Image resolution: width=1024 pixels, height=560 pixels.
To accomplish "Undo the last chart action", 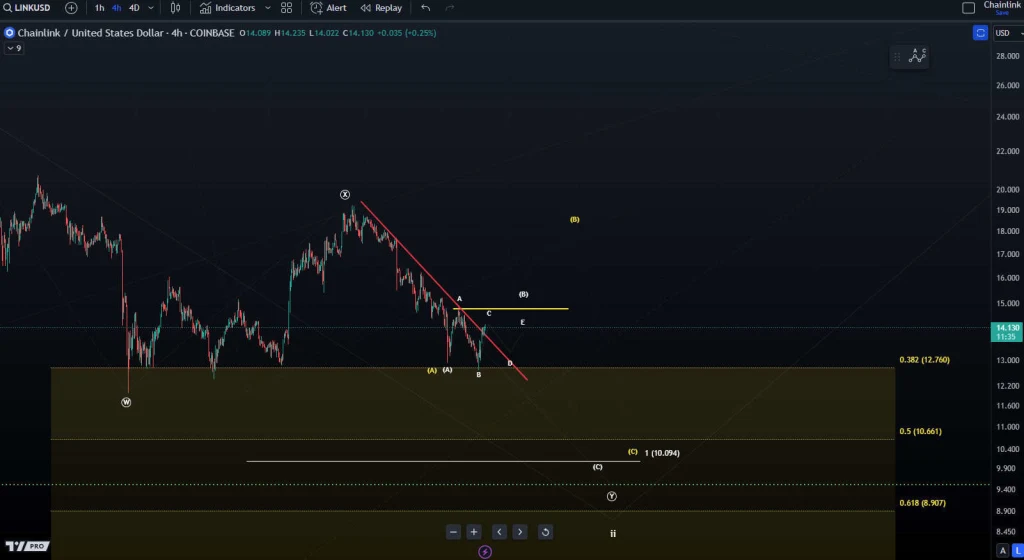I will coord(426,8).
